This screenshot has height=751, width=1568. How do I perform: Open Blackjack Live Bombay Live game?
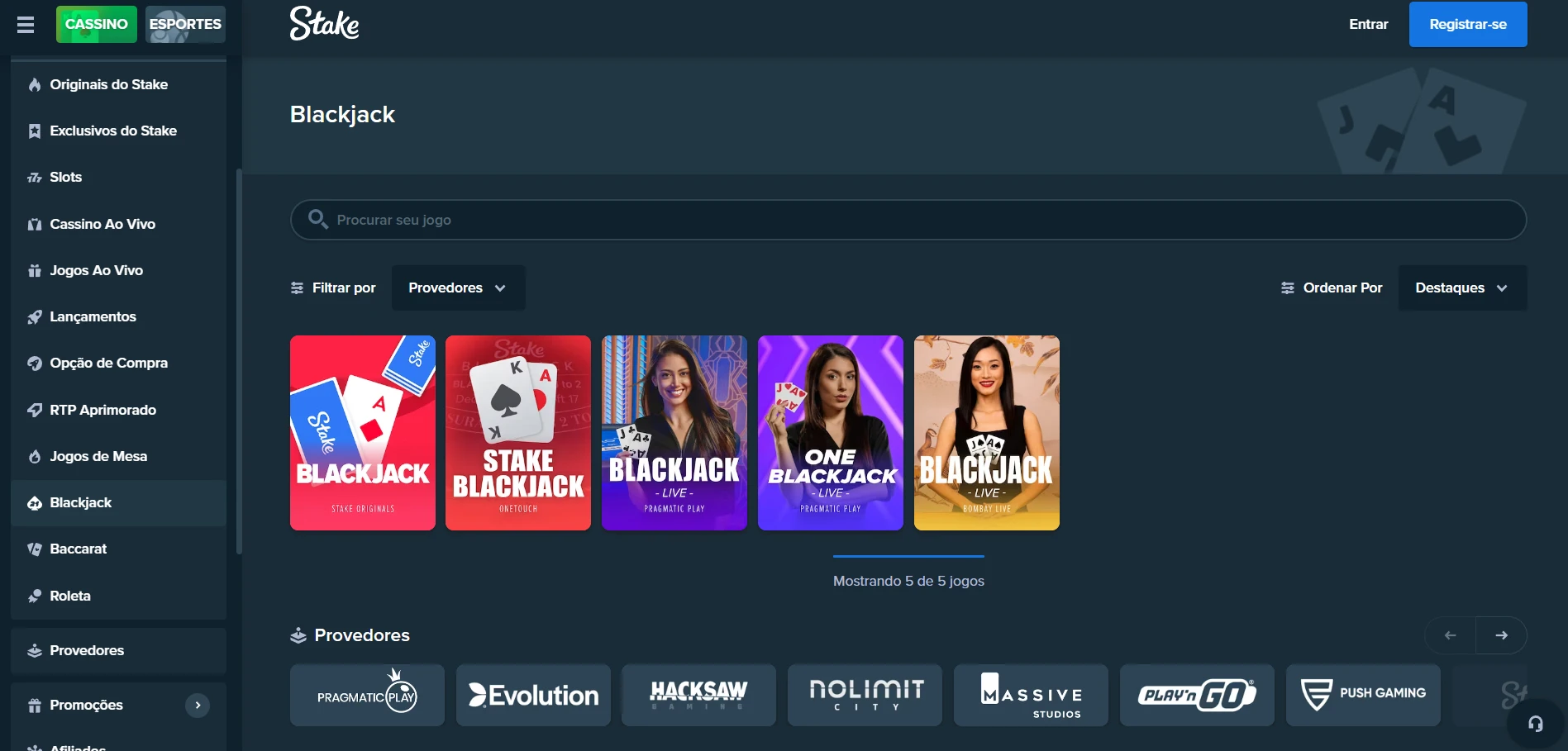point(987,433)
